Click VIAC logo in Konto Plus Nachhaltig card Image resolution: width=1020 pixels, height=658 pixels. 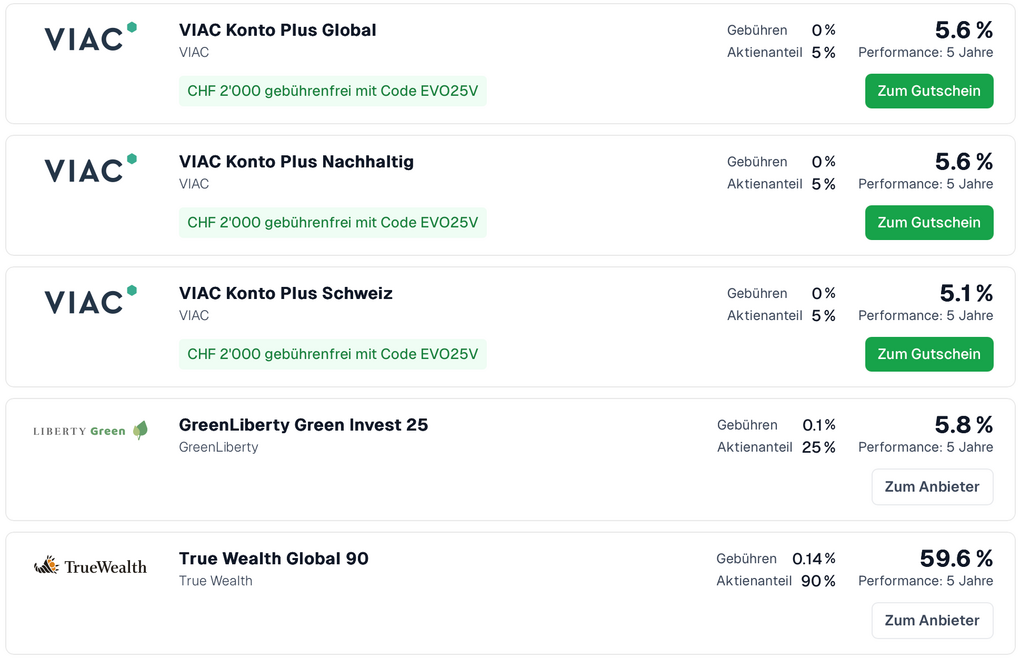pyautogui.click(x=90, y=169)
